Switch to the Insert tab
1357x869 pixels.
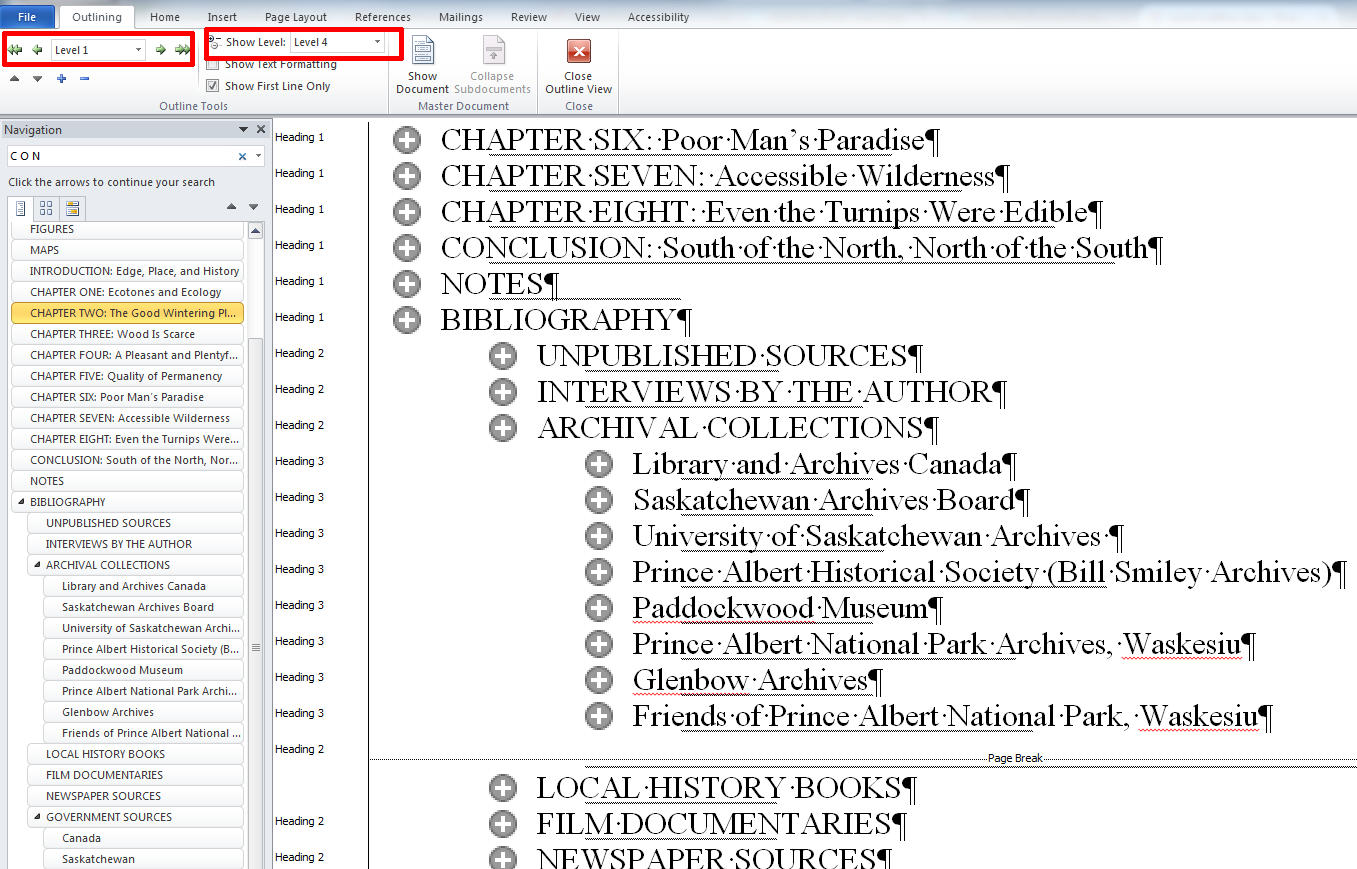222,17
